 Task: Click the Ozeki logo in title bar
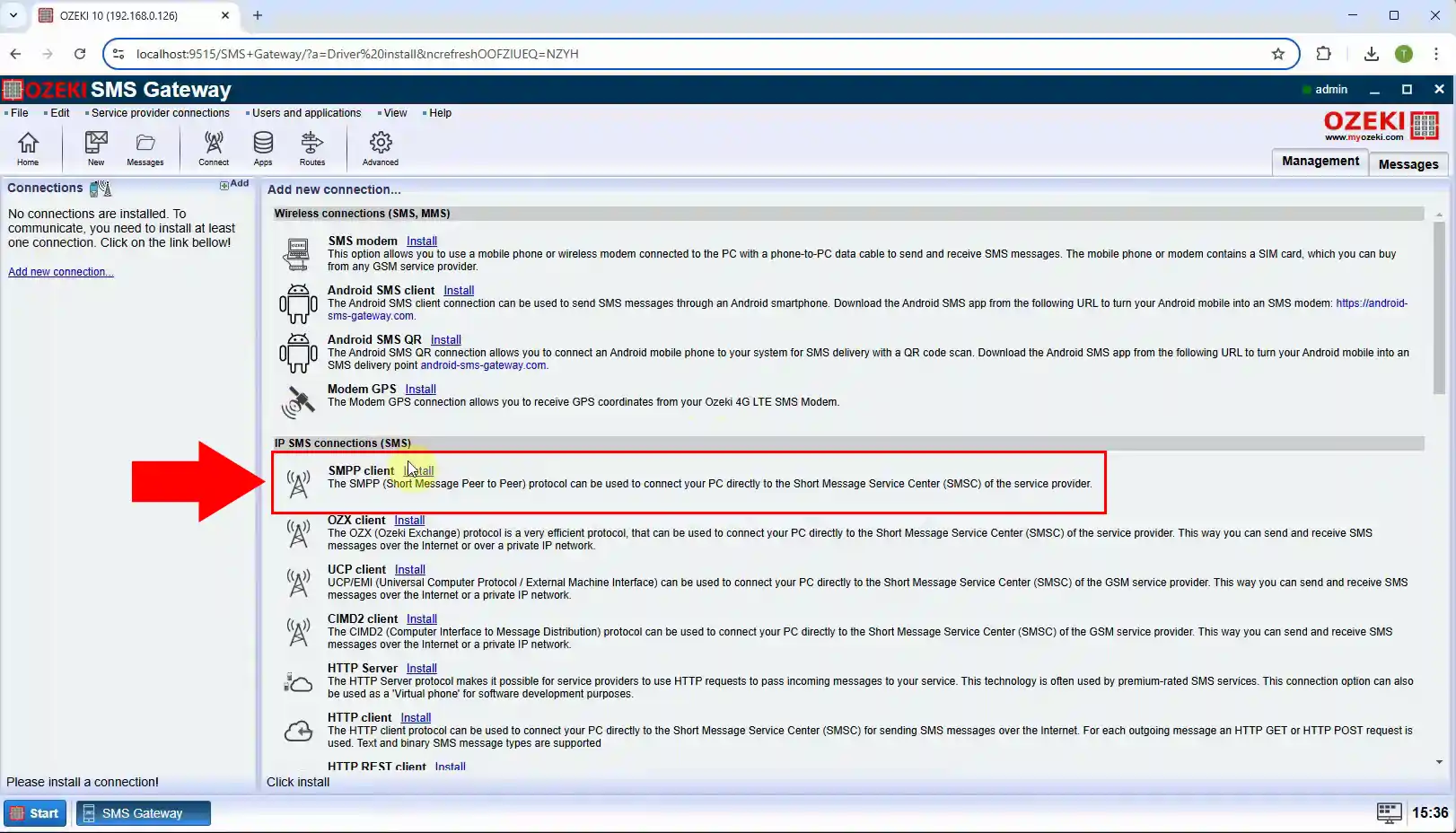coord(13,90)
